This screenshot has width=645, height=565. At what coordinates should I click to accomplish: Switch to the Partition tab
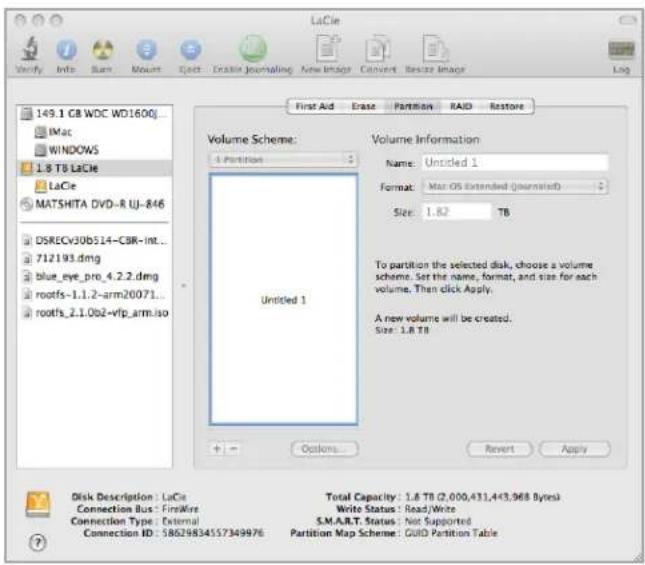pos(413,106)
